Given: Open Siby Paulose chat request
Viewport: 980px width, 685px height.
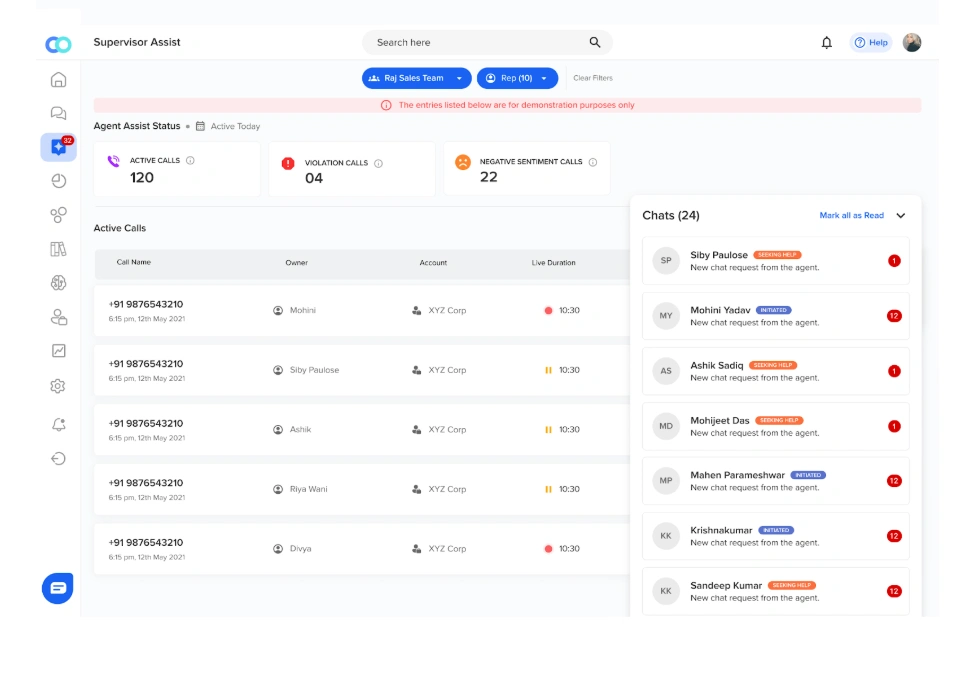Looking at the screenshot, I should (776, 261).
